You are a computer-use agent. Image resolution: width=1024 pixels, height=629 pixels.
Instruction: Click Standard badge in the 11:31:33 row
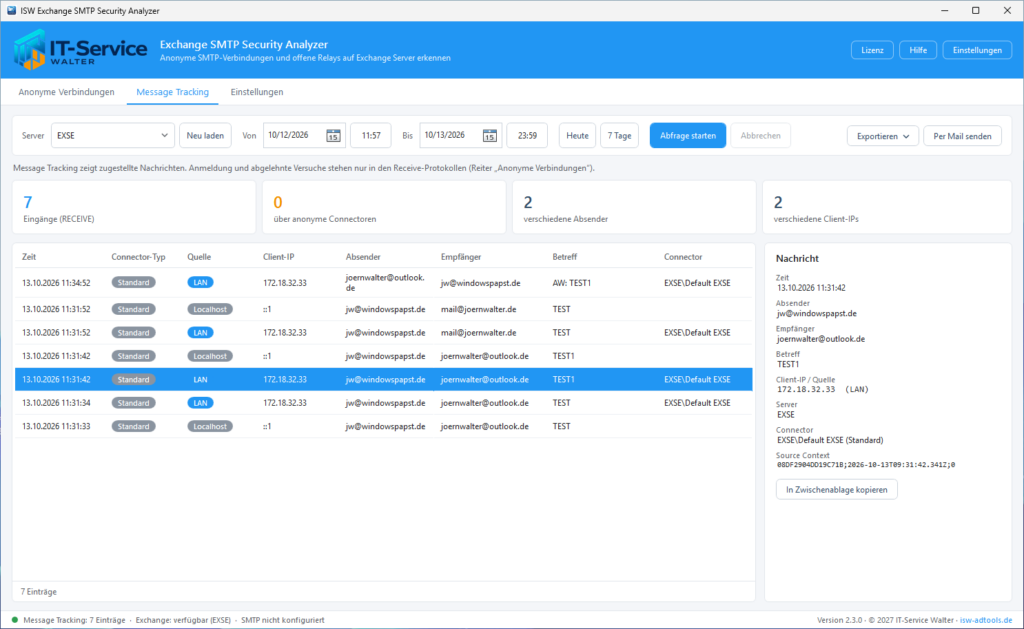coord(133,427)
